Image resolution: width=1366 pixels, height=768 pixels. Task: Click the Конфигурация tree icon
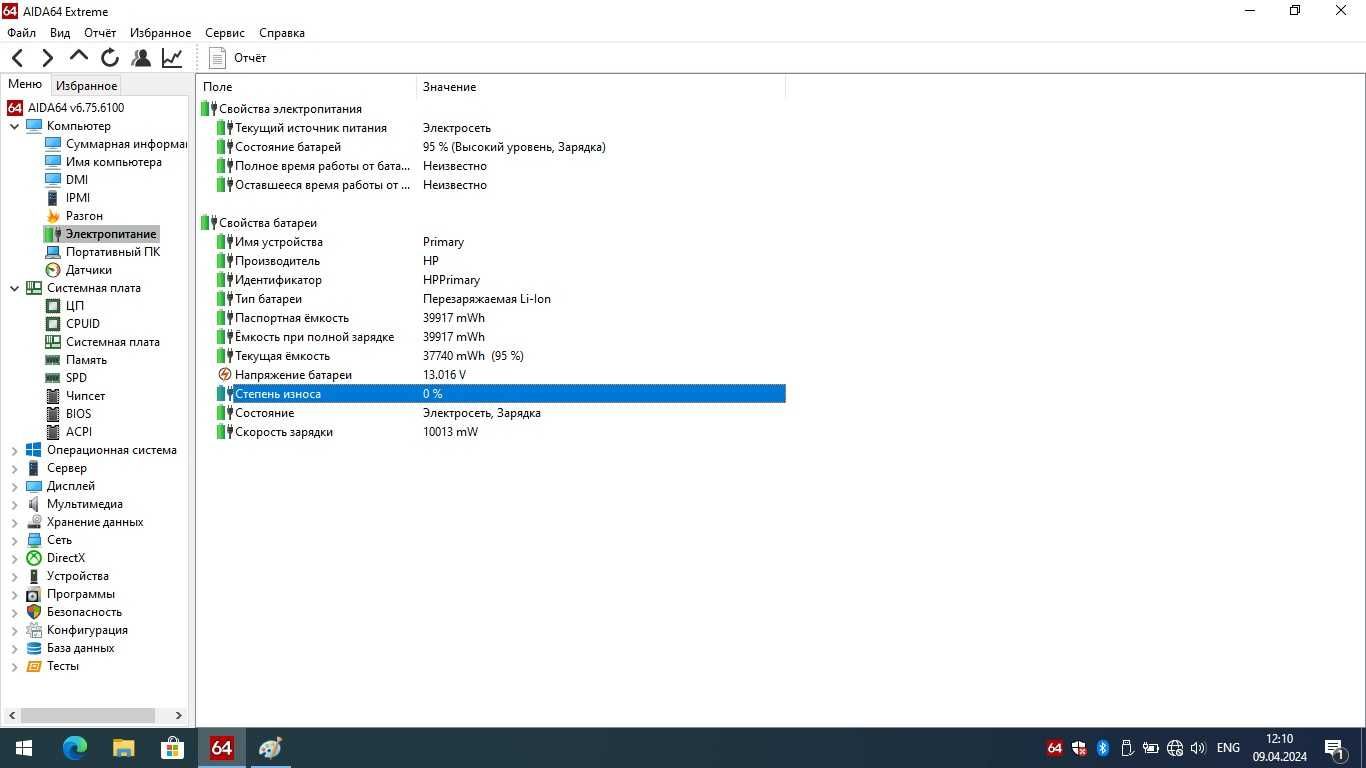(x=34, y=630)
